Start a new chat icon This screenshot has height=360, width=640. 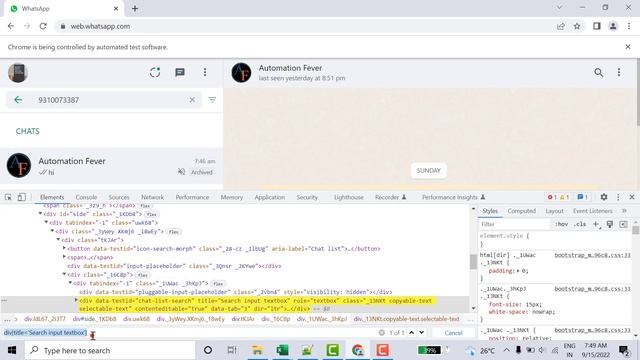pyautogui.click(x=180, y=73)
